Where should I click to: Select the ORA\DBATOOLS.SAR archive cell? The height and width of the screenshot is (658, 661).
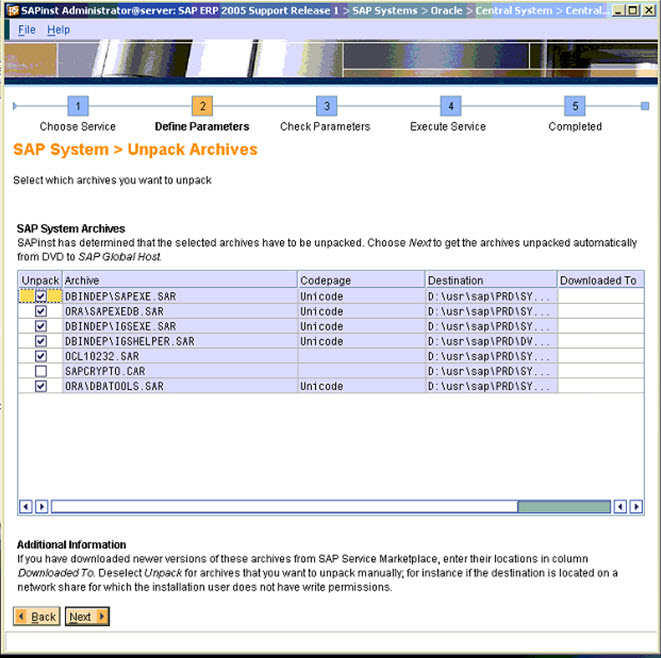point(180,386)
